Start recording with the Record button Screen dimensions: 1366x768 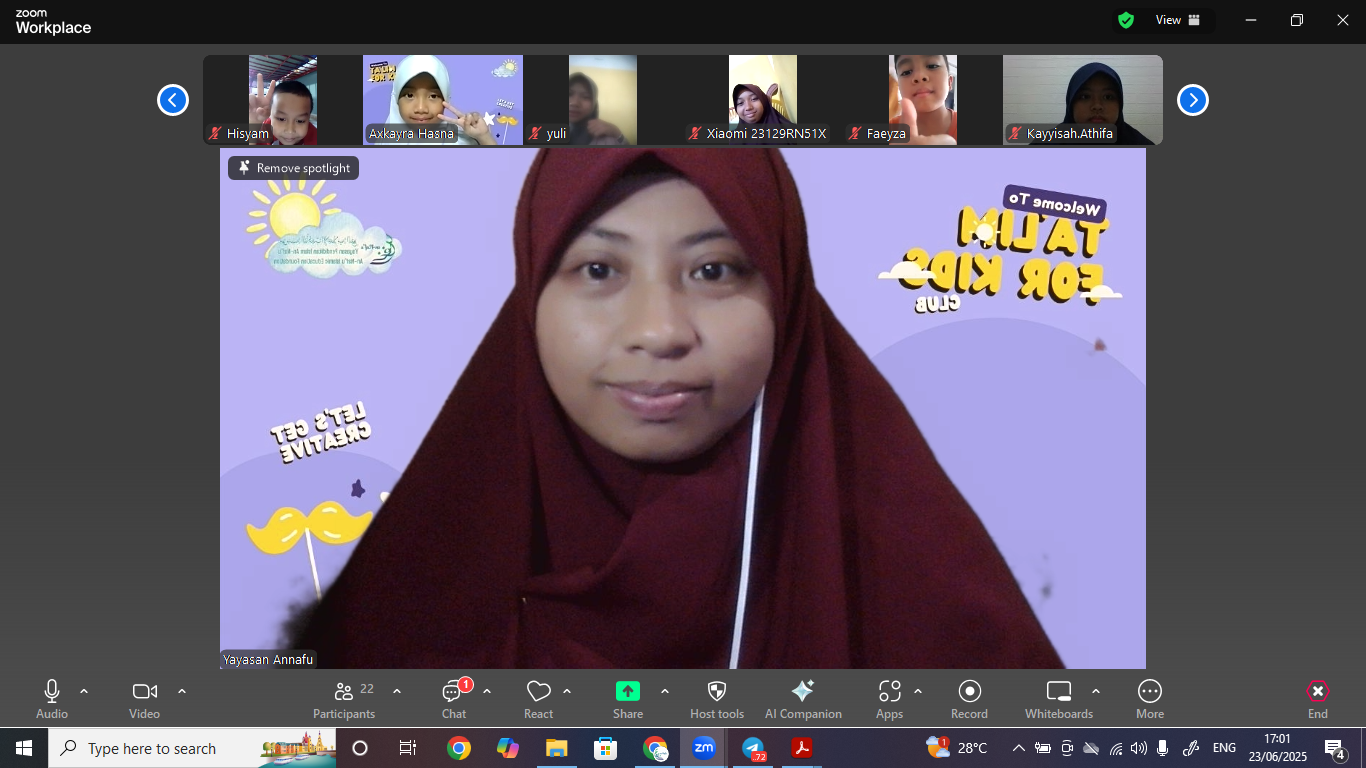[x=969, y=692]
